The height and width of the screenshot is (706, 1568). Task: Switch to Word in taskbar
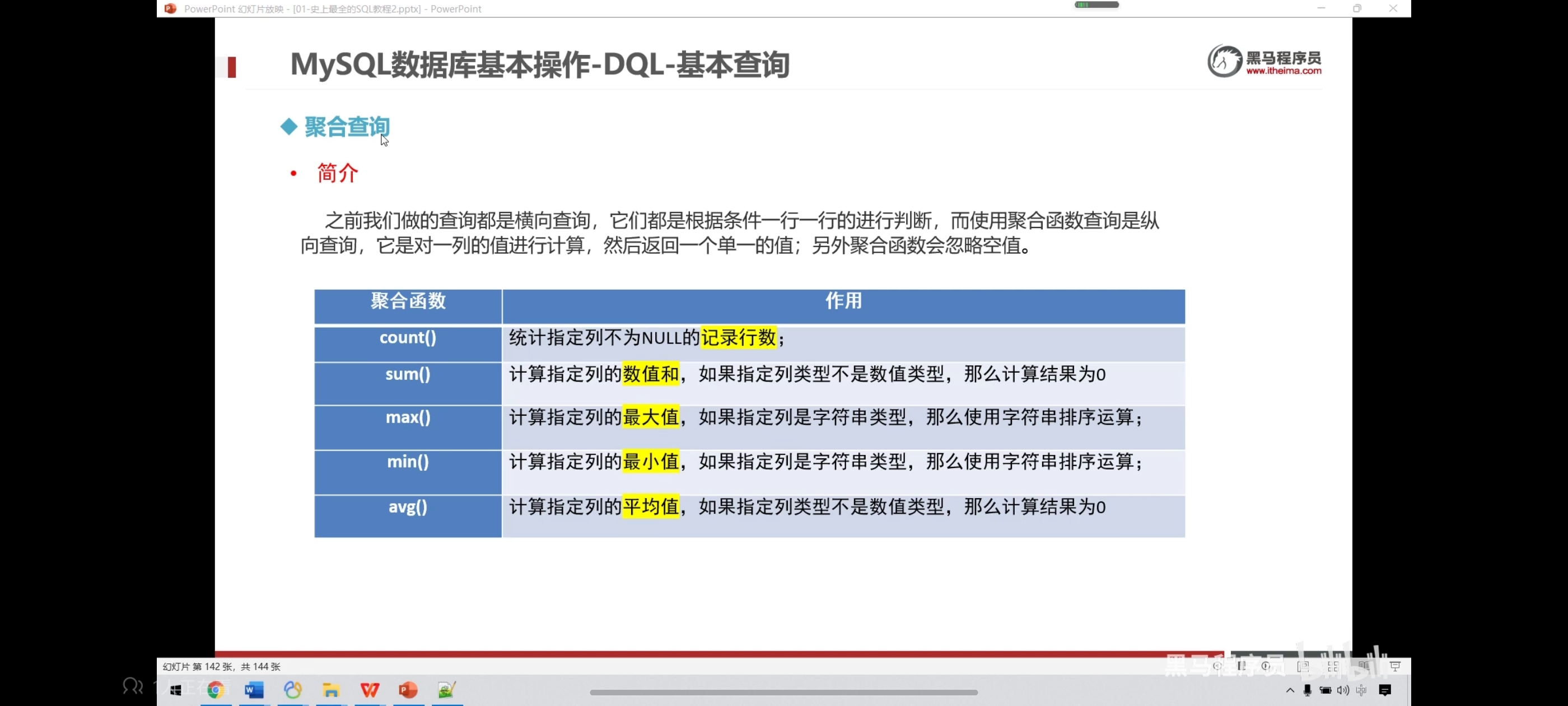[x=254, y=690]
